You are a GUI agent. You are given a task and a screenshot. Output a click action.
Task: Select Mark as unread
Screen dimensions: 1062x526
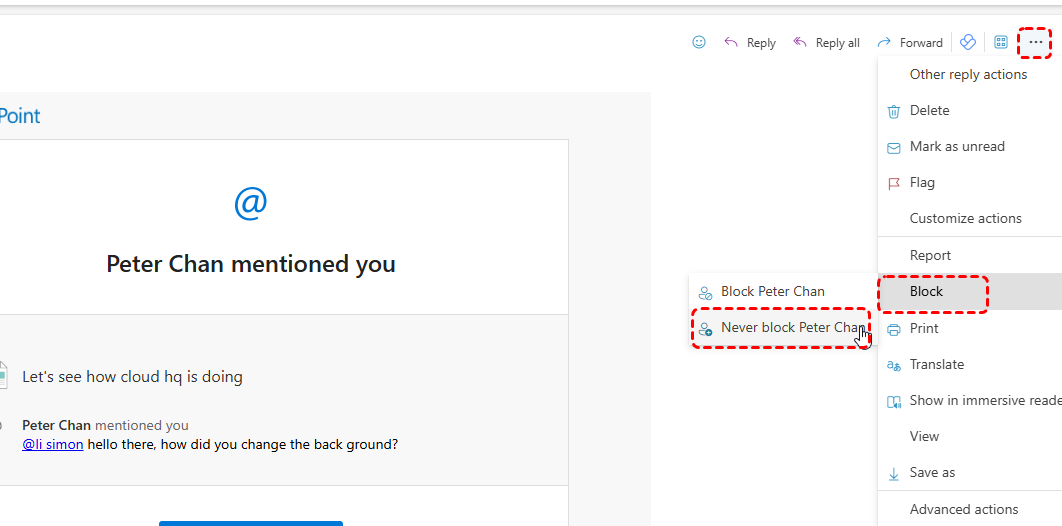pos(957,146)
